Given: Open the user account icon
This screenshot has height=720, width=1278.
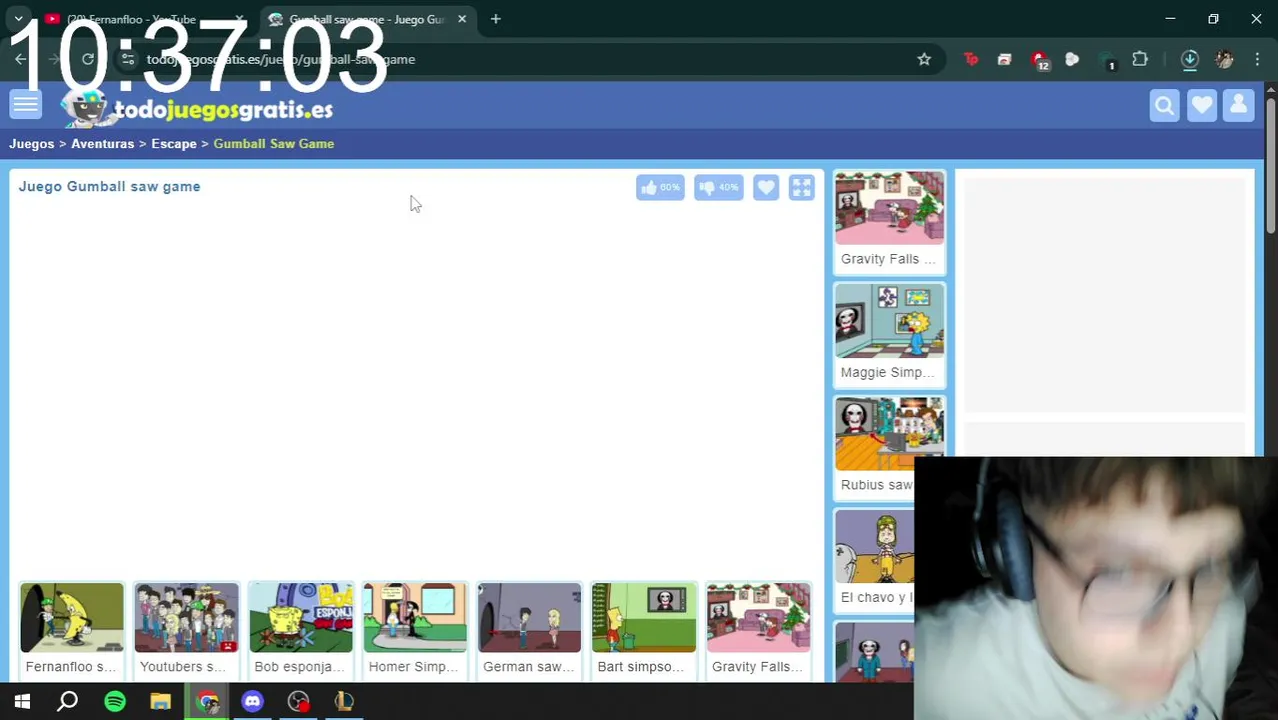Looking at the screenshot, I should (1239, 106).
